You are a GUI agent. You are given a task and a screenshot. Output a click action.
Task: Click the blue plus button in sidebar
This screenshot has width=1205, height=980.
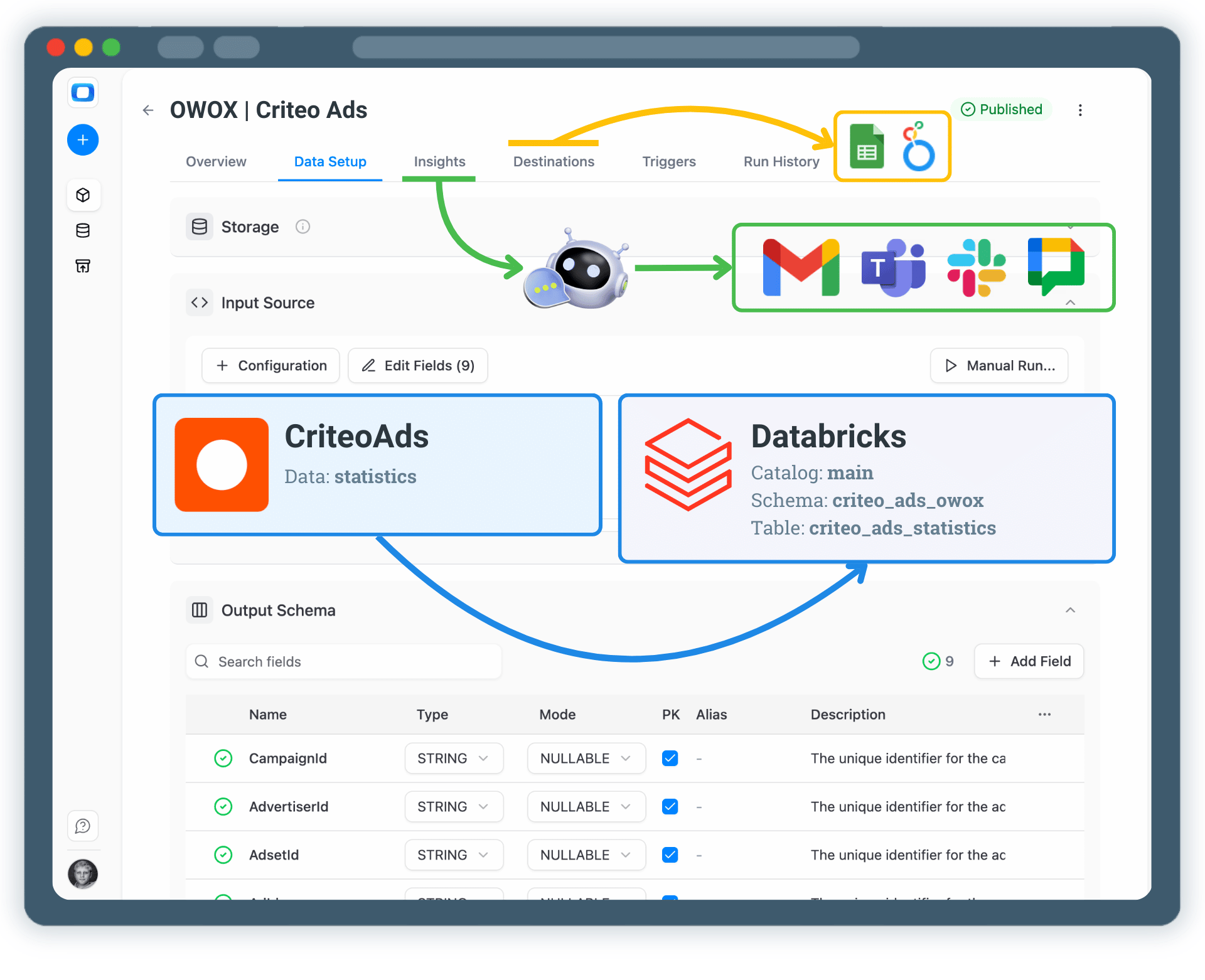(82, 139)
